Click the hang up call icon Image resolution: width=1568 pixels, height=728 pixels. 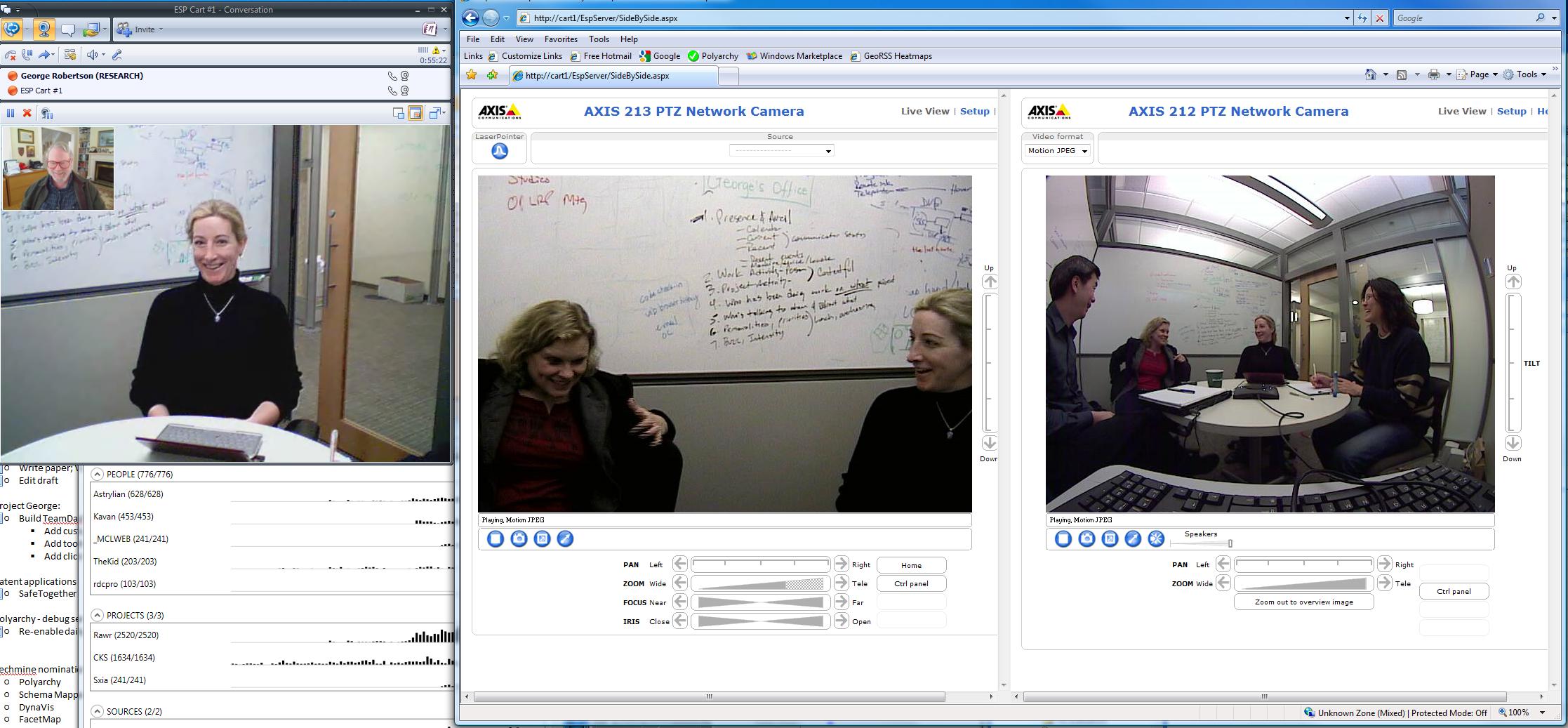tap(11, 55)
